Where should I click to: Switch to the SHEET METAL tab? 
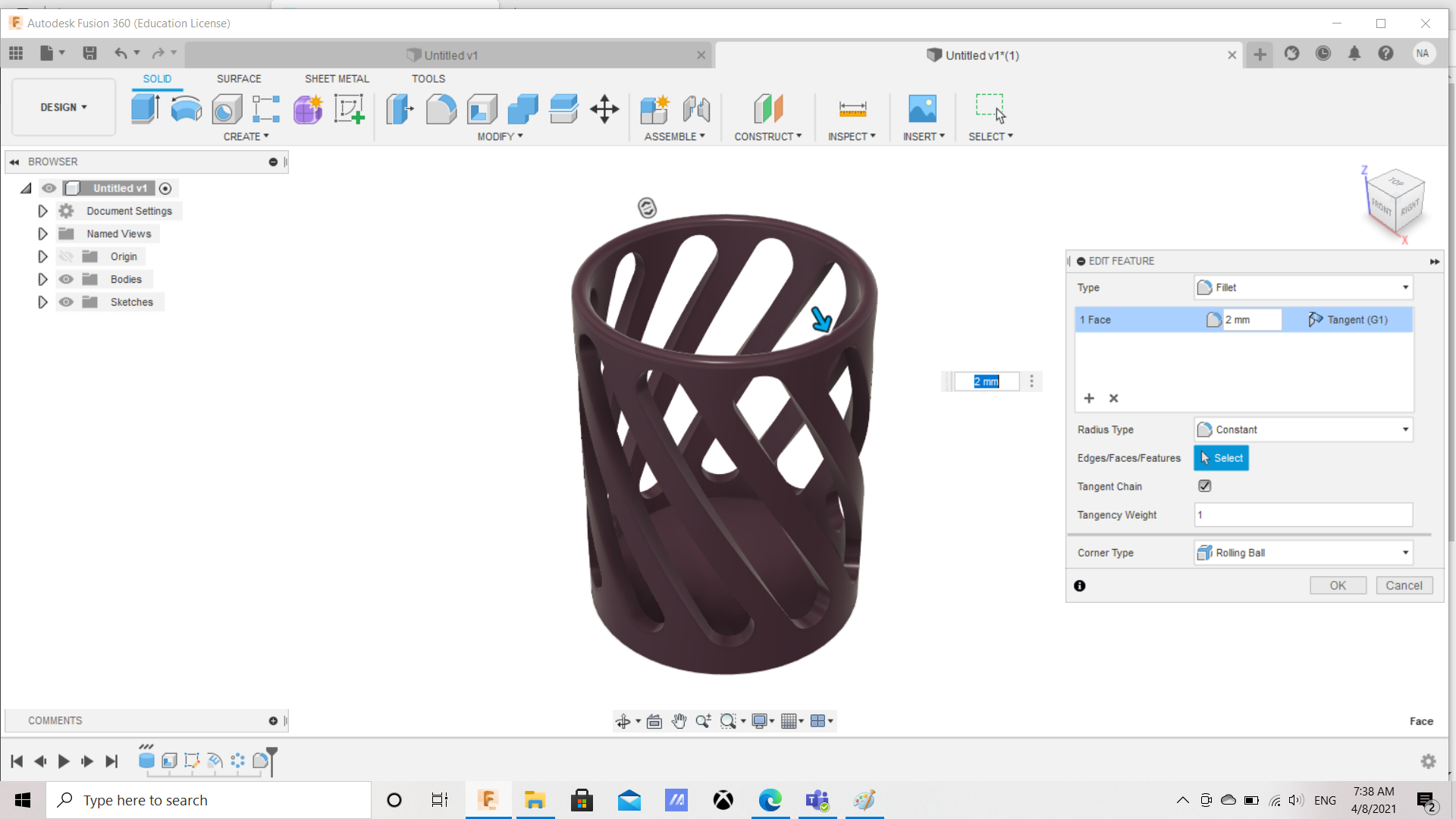click(x=337, y=79)
